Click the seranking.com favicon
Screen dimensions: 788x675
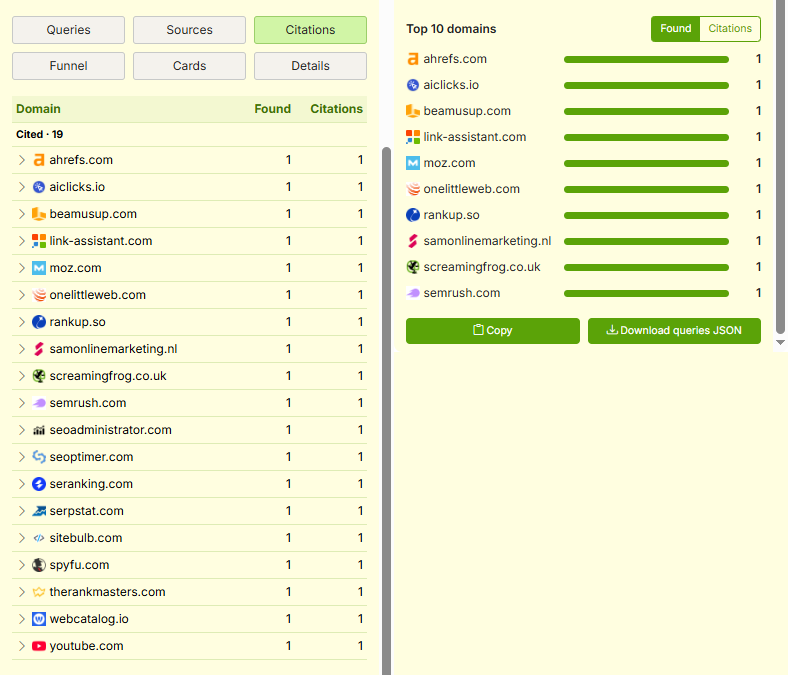[39, 484]
